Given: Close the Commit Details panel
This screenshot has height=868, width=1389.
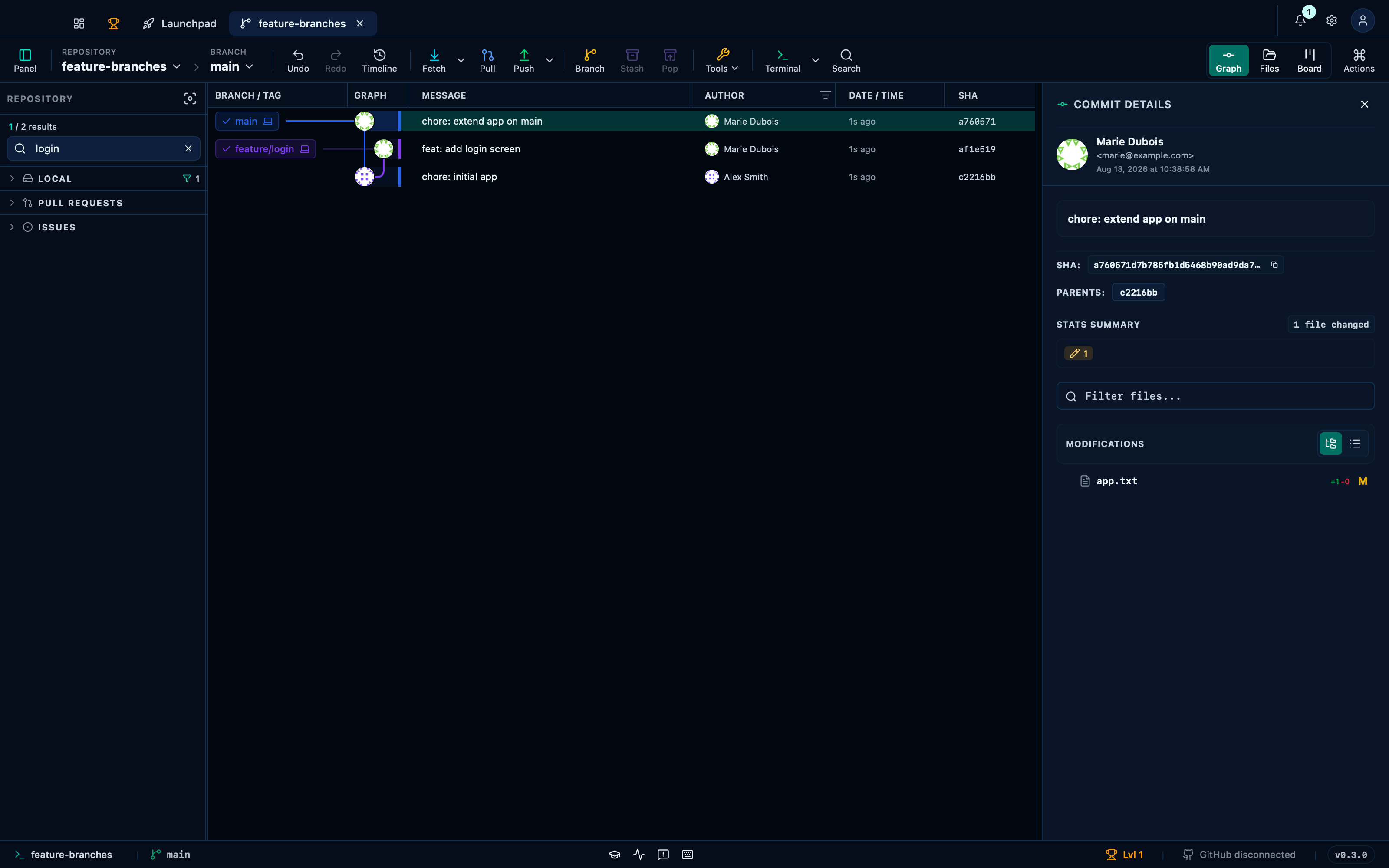Looking at the screenshot, I should (1364, 104).
